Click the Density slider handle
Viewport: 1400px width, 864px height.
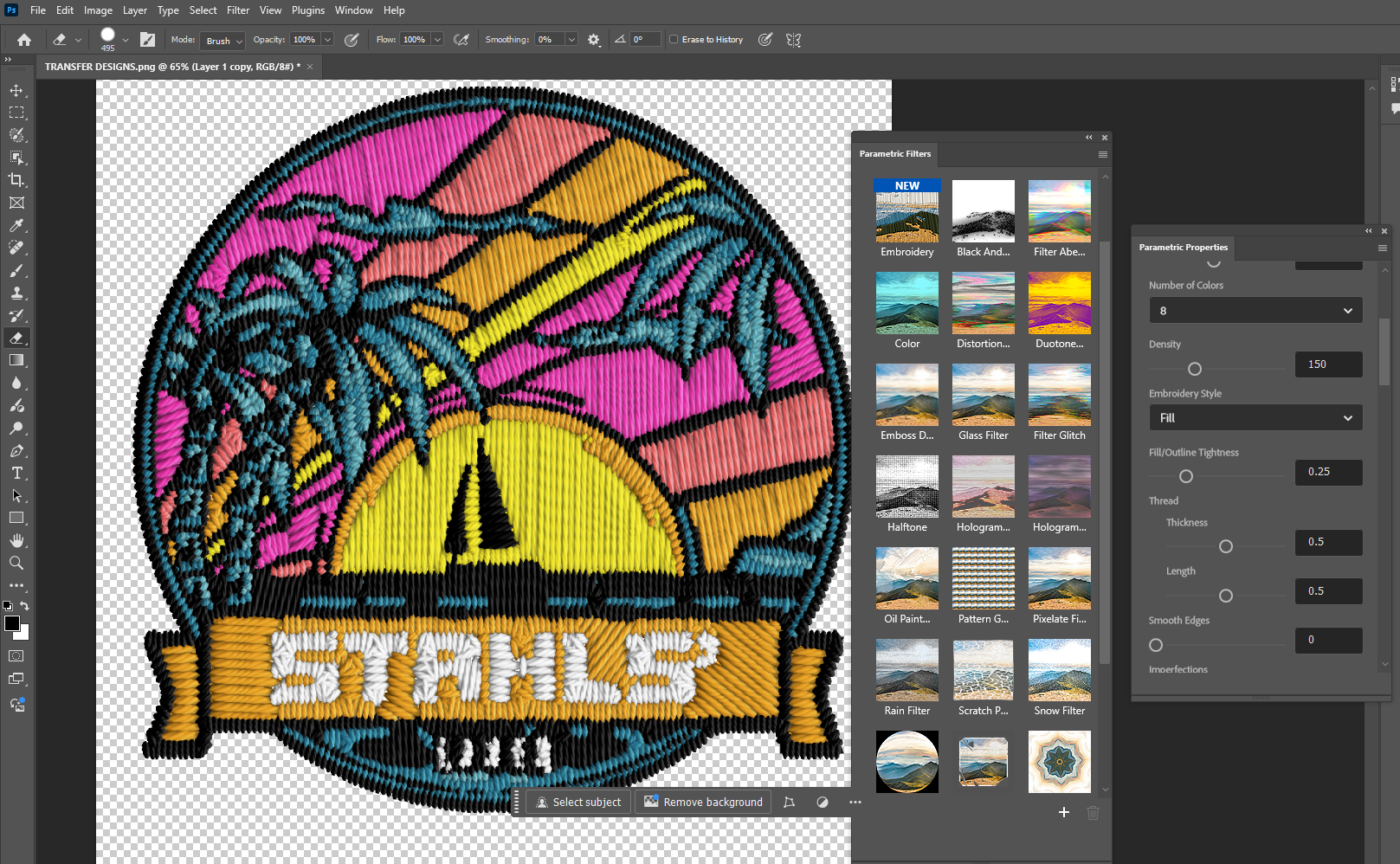point(1195,369)
